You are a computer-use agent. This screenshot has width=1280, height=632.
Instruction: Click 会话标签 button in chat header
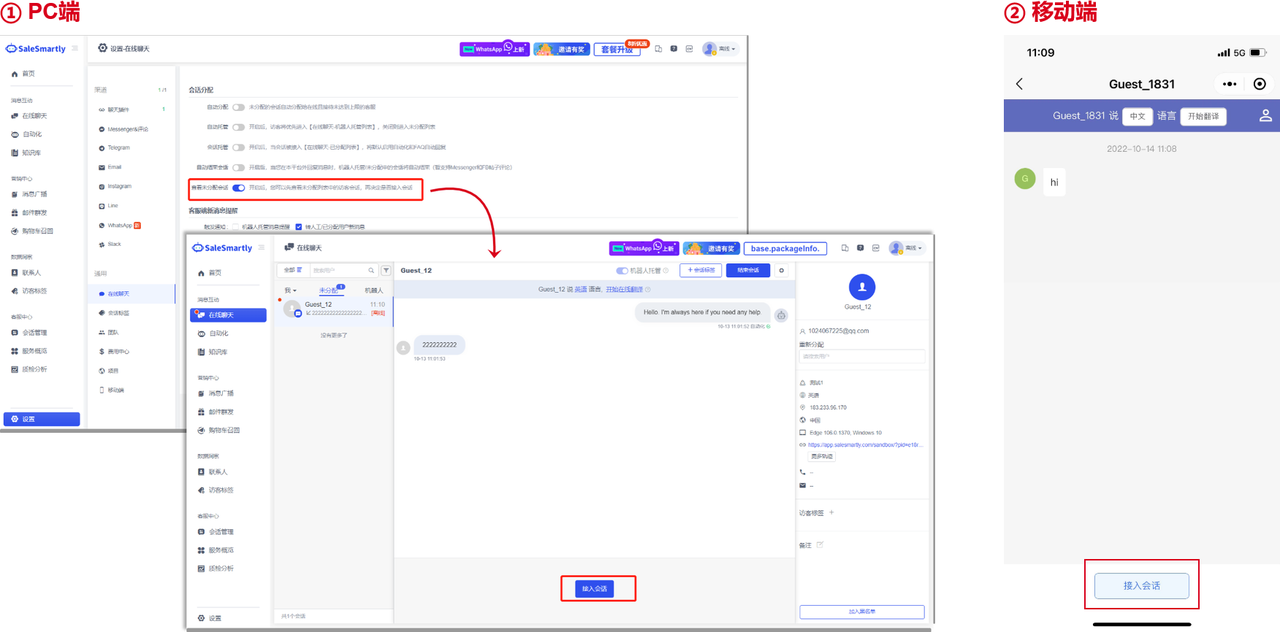(700, 270)
